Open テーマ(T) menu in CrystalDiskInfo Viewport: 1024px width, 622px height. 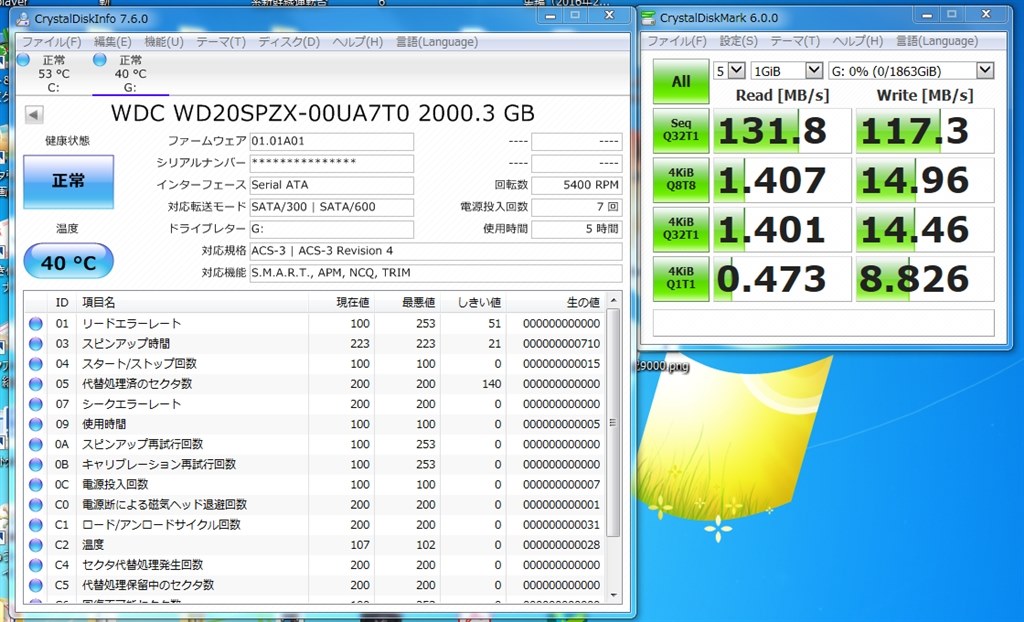pyautogui.click(x=221, y=42)
